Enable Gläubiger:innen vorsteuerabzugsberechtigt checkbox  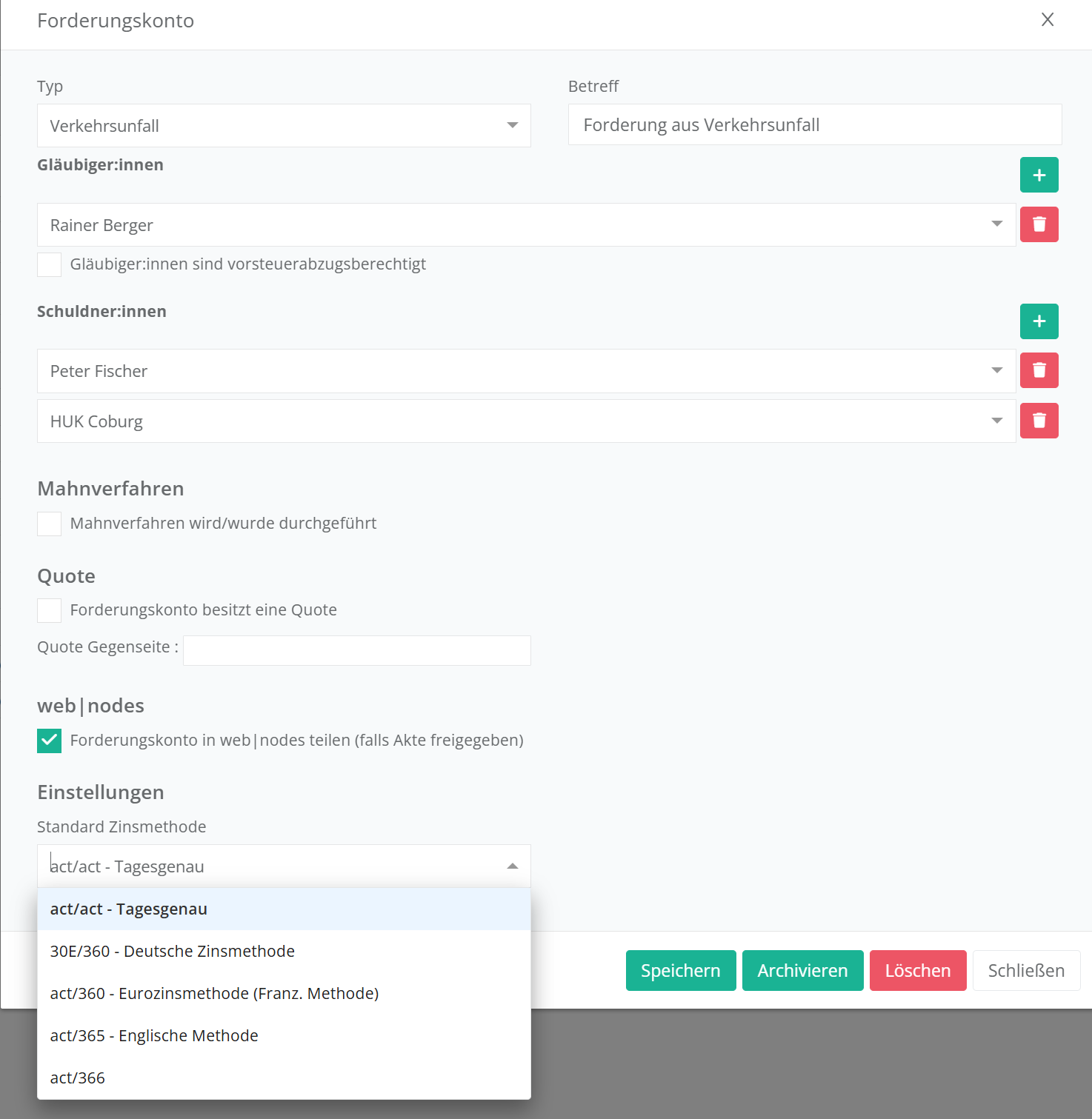tap(50, 264)
